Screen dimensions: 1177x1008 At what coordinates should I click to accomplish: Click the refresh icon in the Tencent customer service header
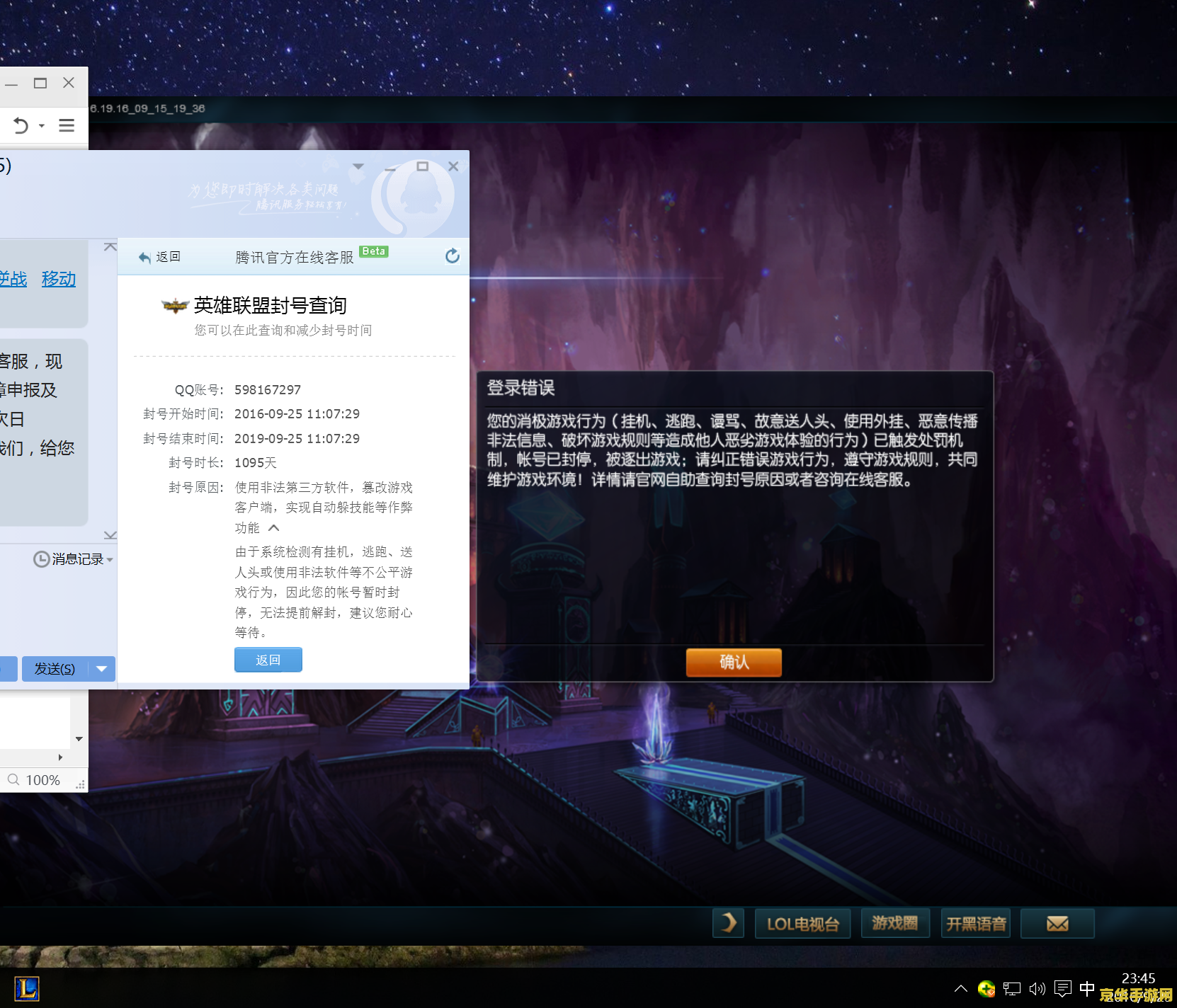[x=453, y=256]
